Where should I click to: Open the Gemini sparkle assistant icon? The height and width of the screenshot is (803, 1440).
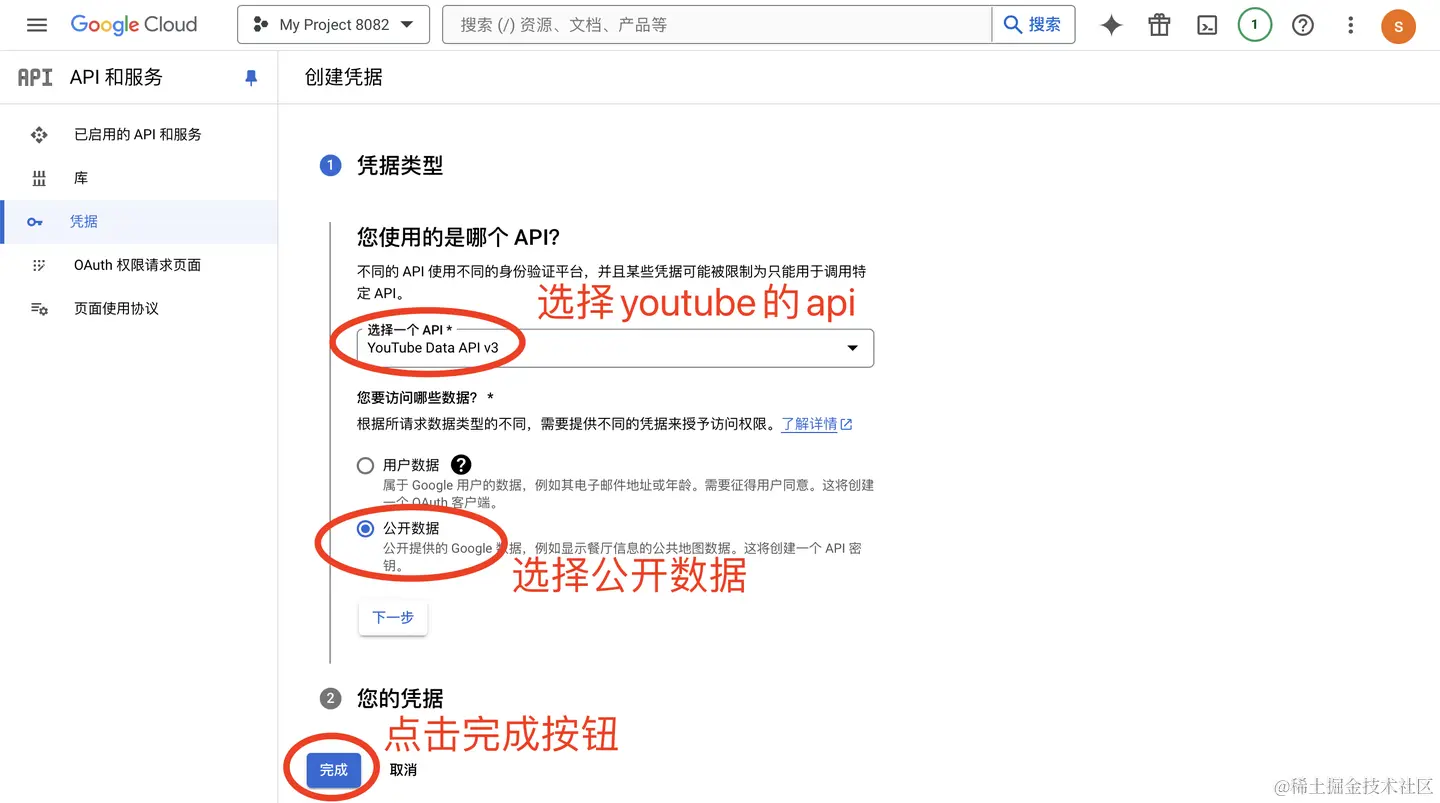[1111, 25]
